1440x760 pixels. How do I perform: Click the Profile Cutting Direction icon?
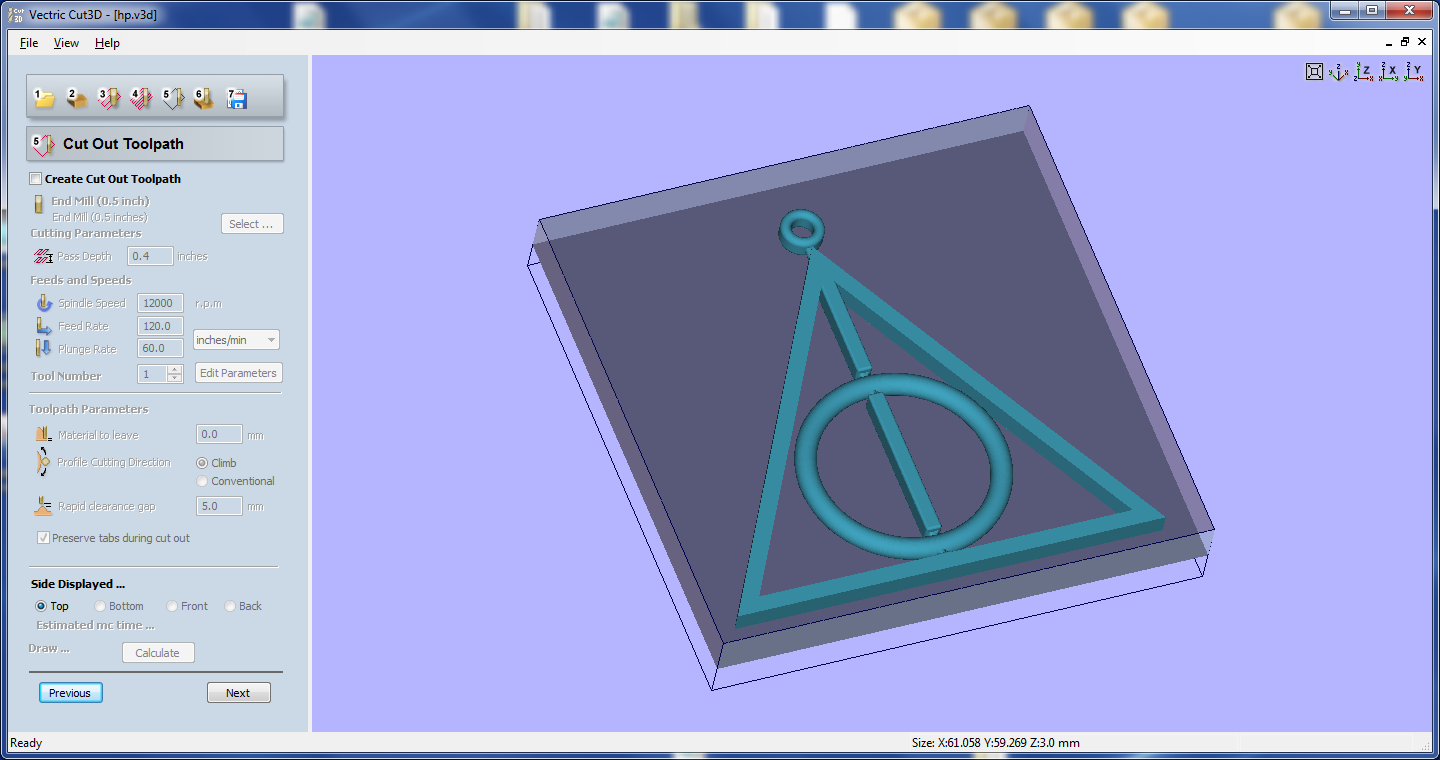pyautogui.click(x=42, y=463)
